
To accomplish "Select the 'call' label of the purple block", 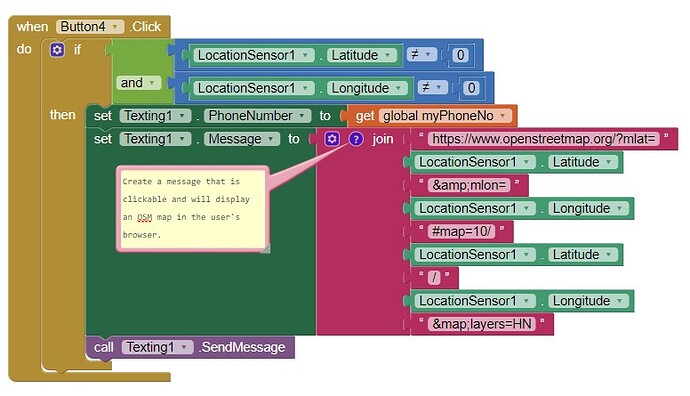I will 103,347.
